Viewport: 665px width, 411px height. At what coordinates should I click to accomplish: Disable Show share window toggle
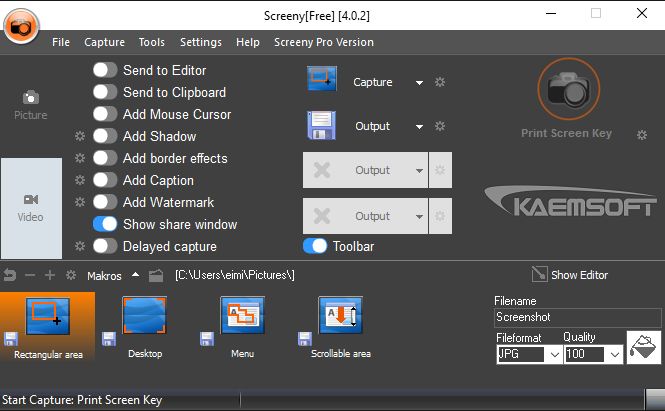pos(105,224)
